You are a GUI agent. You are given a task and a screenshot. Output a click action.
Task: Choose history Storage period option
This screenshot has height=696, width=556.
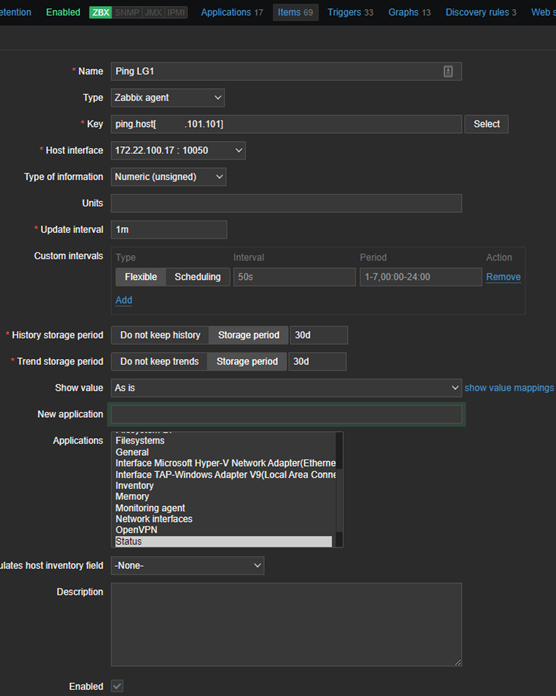pos(248,335)
